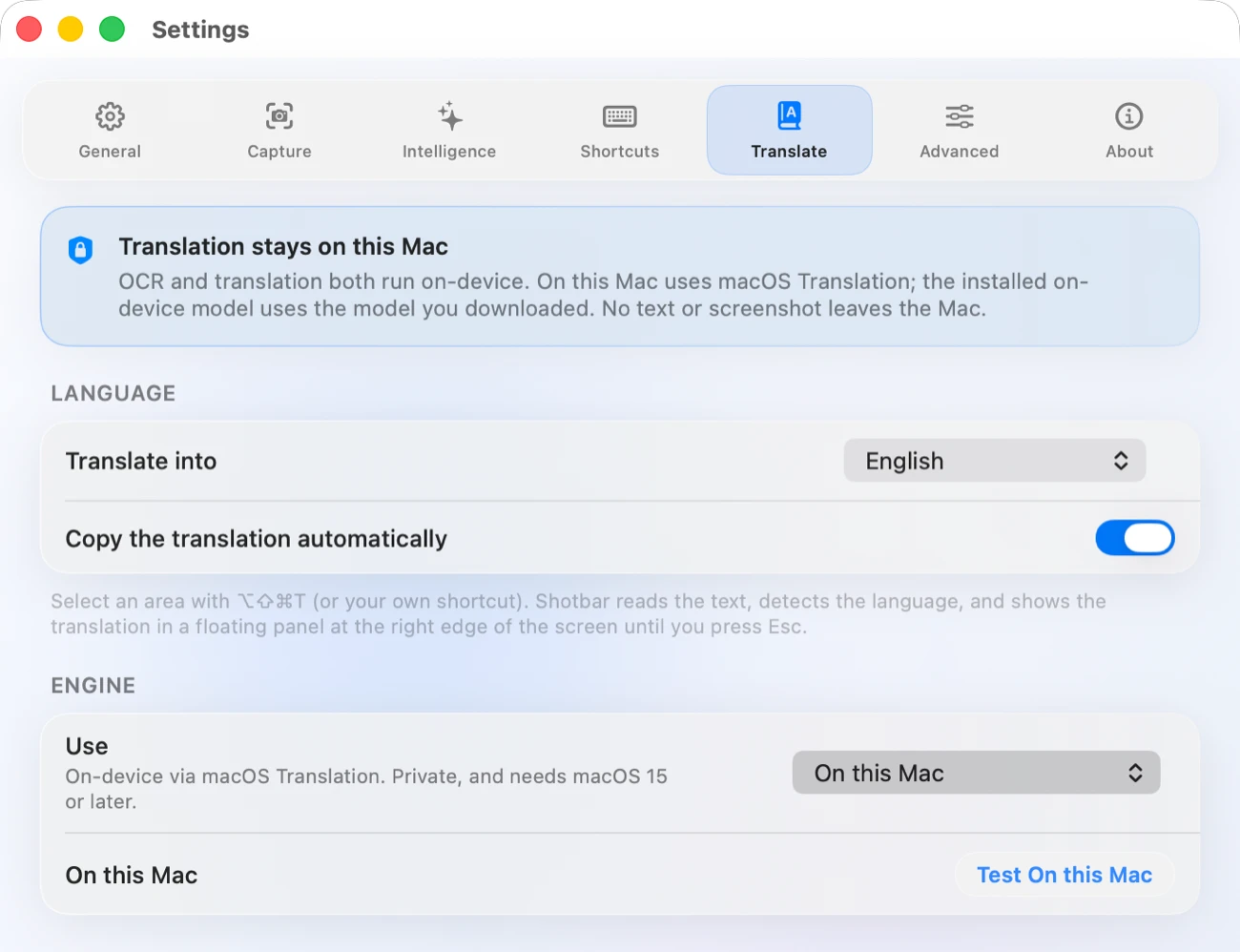Image resolution: width=1240 pixels, height=952 pixels.
Task: Click the Copy the translation automatically label
Action: point(257,539)
